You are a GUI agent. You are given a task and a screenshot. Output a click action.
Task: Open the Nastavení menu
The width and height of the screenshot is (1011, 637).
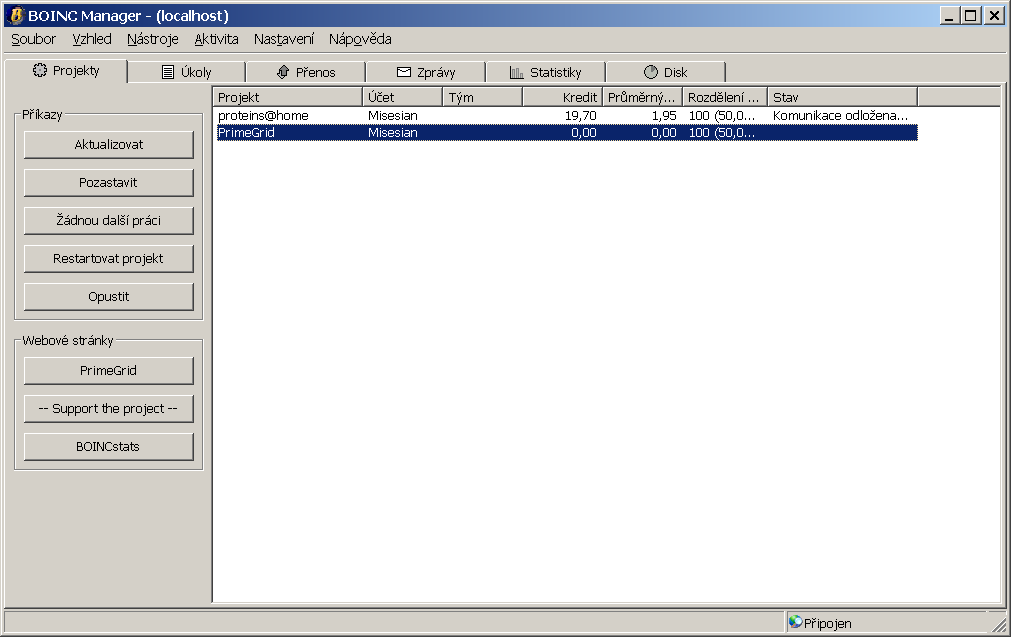click(284, 39)
